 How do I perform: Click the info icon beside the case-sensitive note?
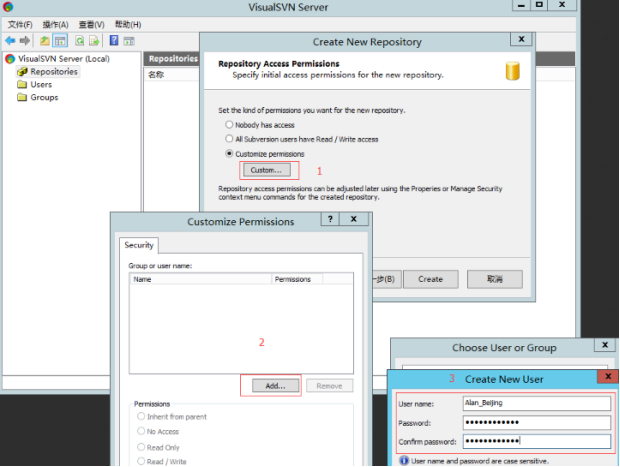404,461
